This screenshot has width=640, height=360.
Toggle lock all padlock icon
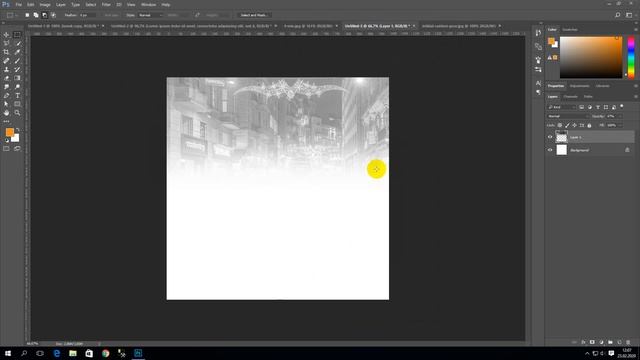(x=589, y=125)
